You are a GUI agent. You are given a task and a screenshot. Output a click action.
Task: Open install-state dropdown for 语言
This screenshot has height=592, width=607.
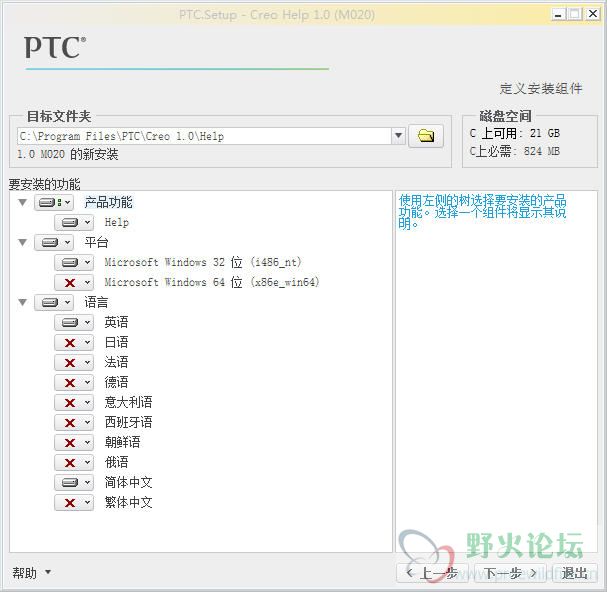54,302
